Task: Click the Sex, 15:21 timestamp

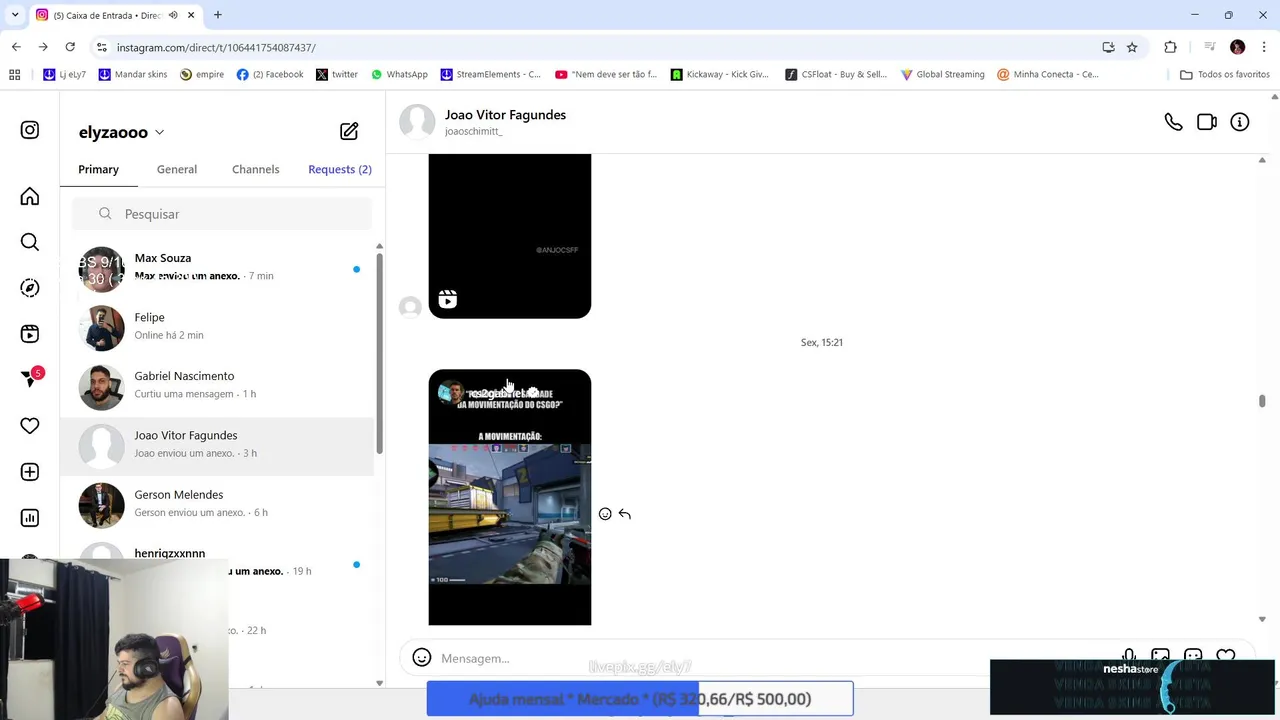Action: pos(822,342)
